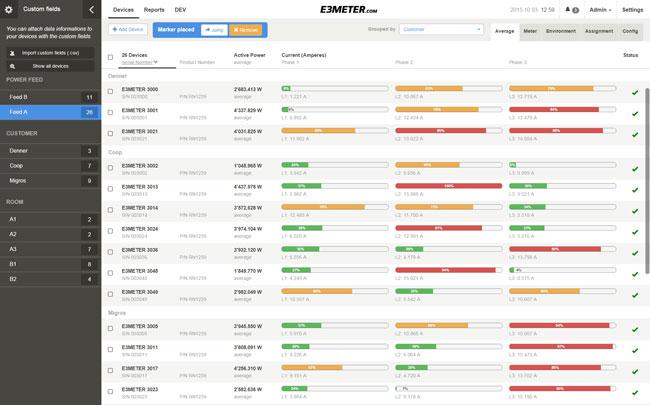Click status checkmark for E3METER 3048
The width and height of the screenshot is (650, 405).
point(635,274)
